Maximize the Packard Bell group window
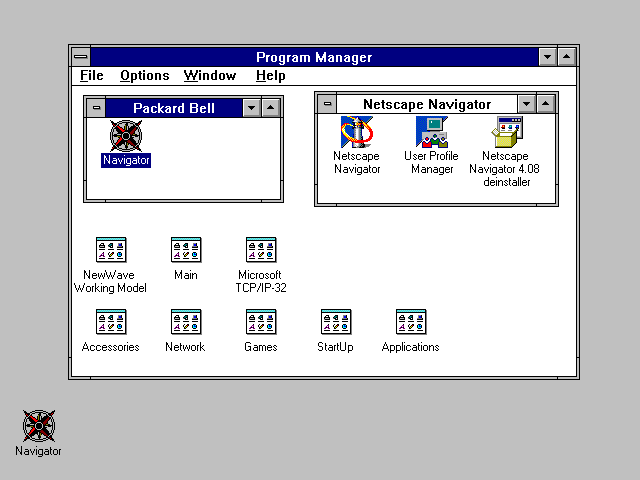The image size is (640, 480). point(270,108)
